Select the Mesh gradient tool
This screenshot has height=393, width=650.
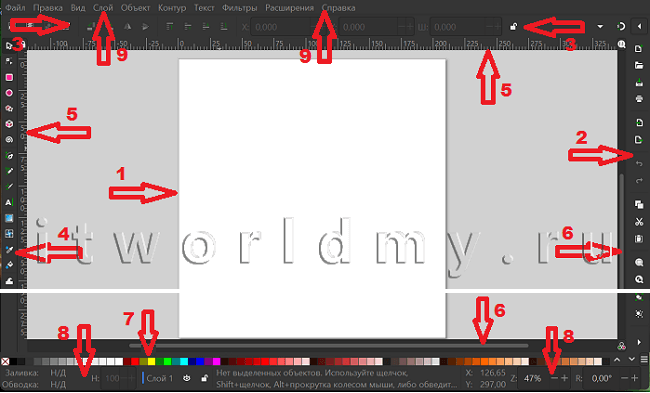click(9, 234)
